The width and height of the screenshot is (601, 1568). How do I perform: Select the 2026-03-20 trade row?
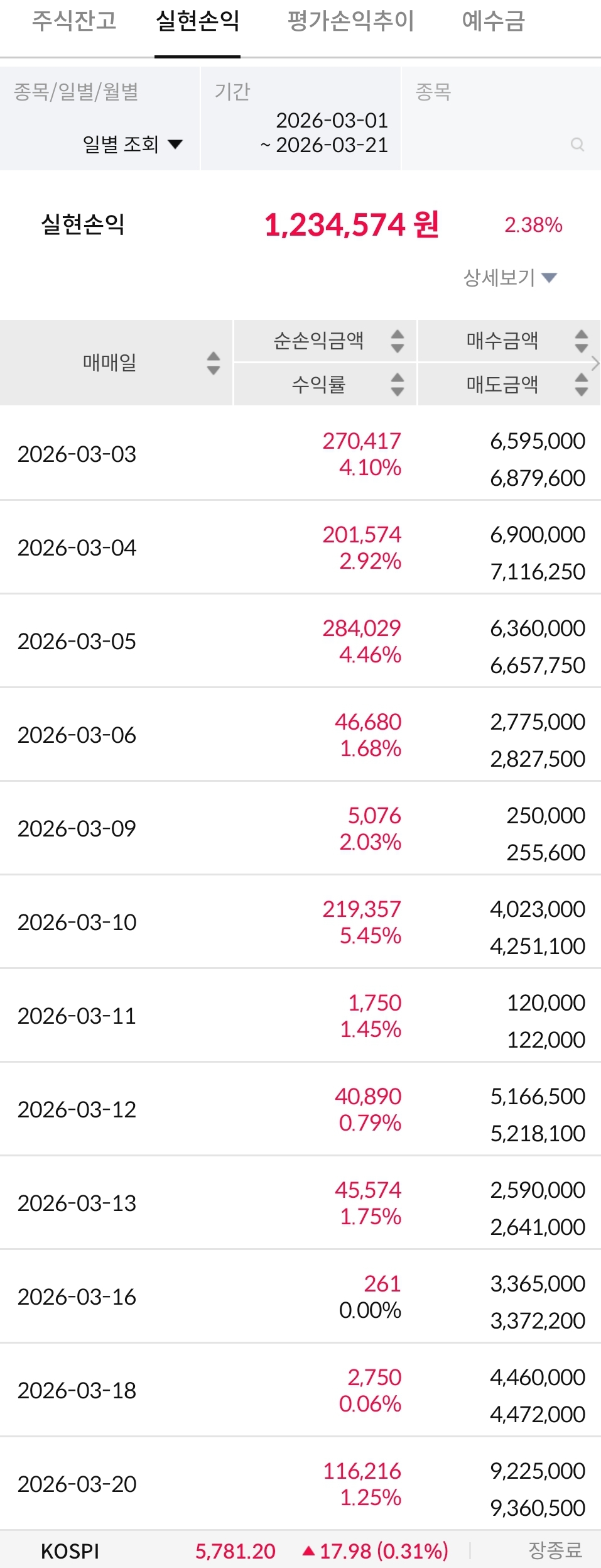300,1484
